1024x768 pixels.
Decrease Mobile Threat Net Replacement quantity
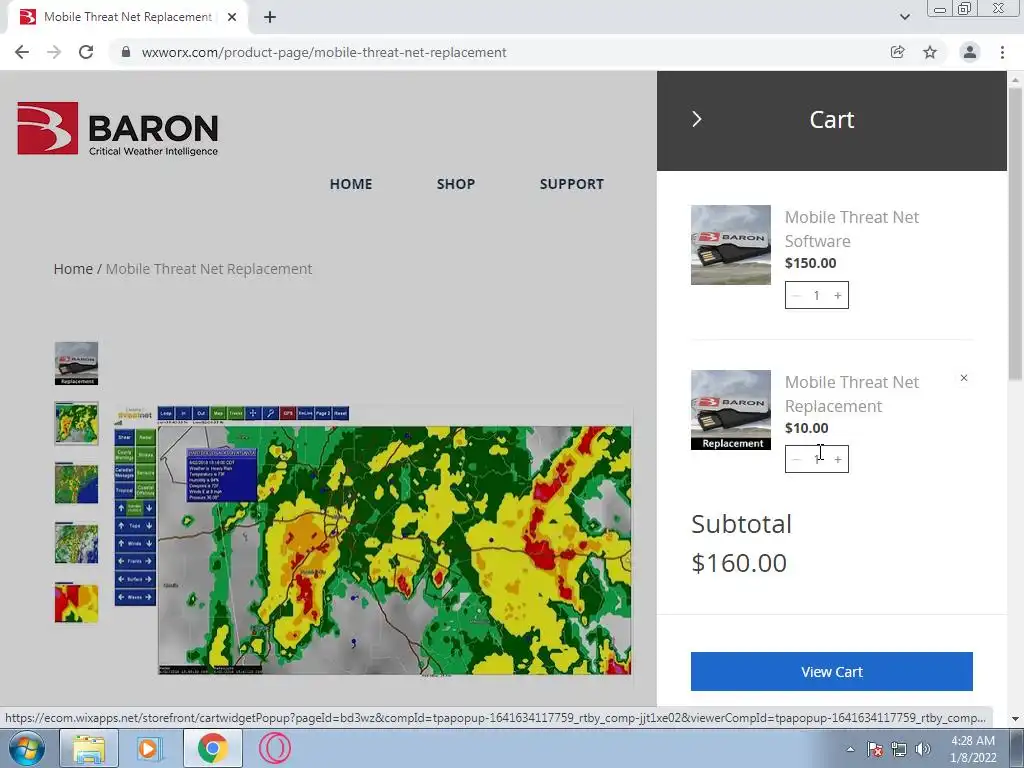pos(796,460)
